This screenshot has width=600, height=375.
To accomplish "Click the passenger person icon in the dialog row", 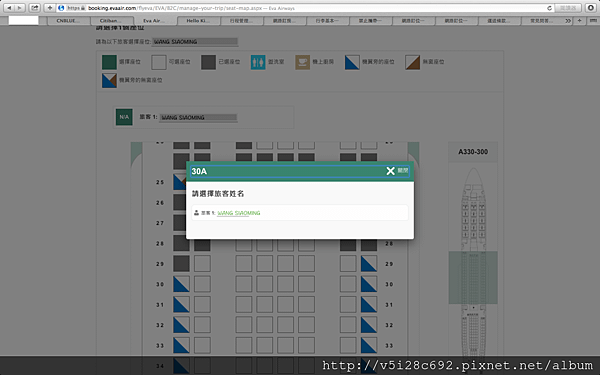I will tap(196, 213).
